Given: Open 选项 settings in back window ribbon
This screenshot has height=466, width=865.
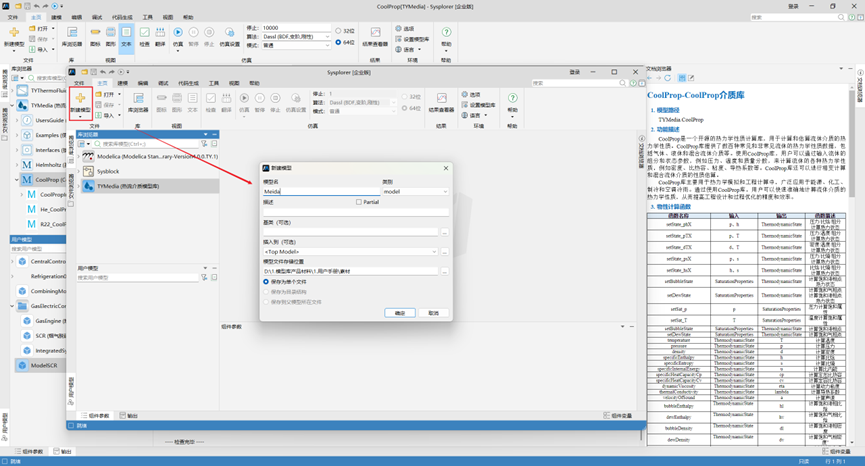Looking at the screenshot, I should point(404,29).
